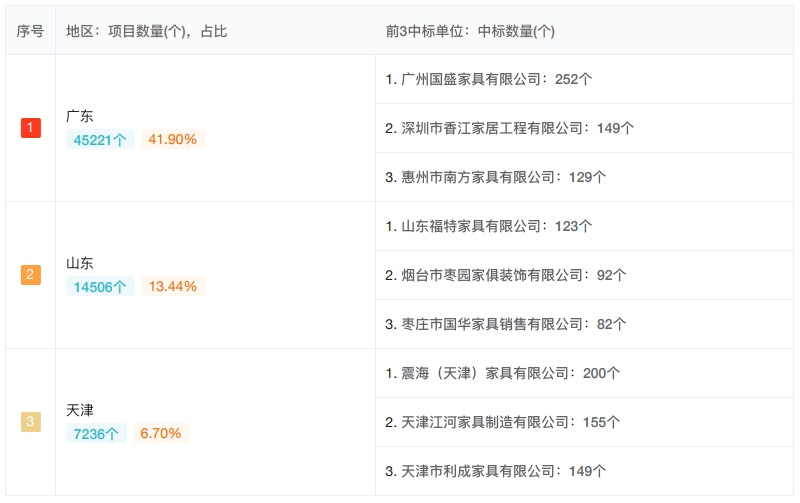
Task: Open 深圳市香江家居工程有限公司 entry
Action: click(x=584, y=128)
